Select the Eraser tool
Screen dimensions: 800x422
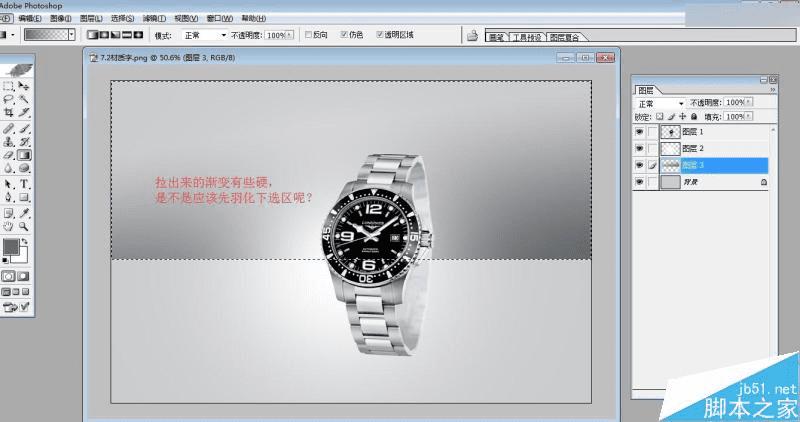pyautogui.click(x=8, y=155)
